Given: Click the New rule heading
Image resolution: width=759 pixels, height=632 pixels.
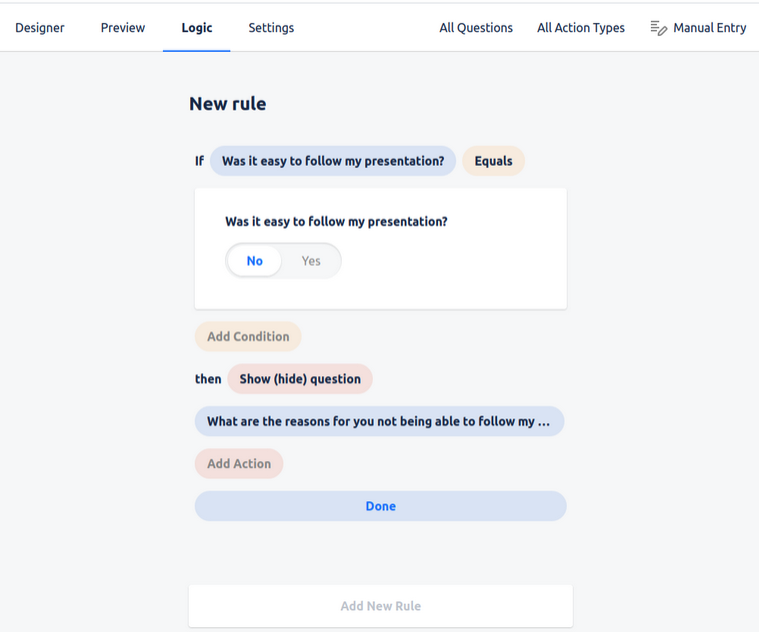Looking at the screenshot, I should coord(227,104).
